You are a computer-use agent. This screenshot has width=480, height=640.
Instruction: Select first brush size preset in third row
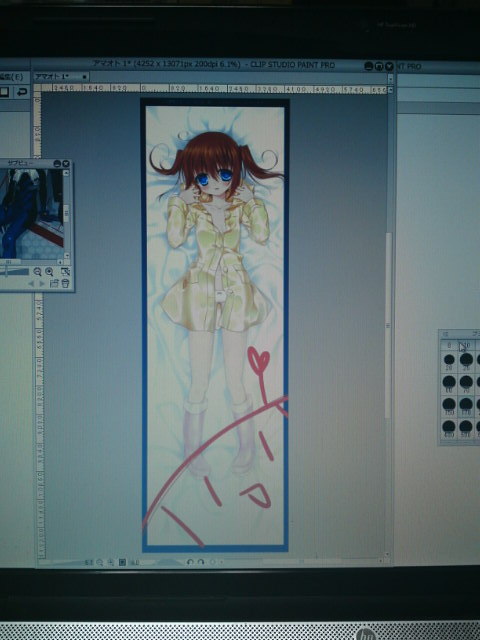[449, 407]
